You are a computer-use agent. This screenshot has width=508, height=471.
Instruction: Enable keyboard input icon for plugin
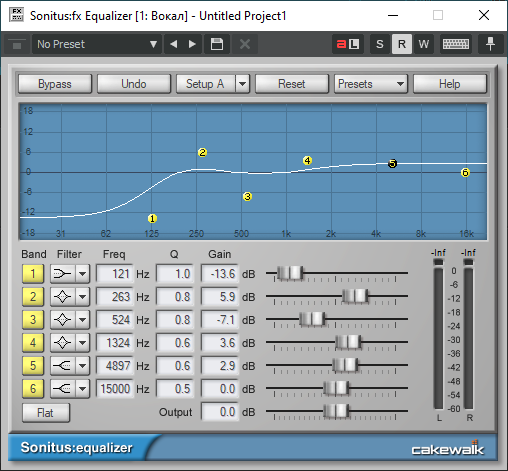point(456,44)
